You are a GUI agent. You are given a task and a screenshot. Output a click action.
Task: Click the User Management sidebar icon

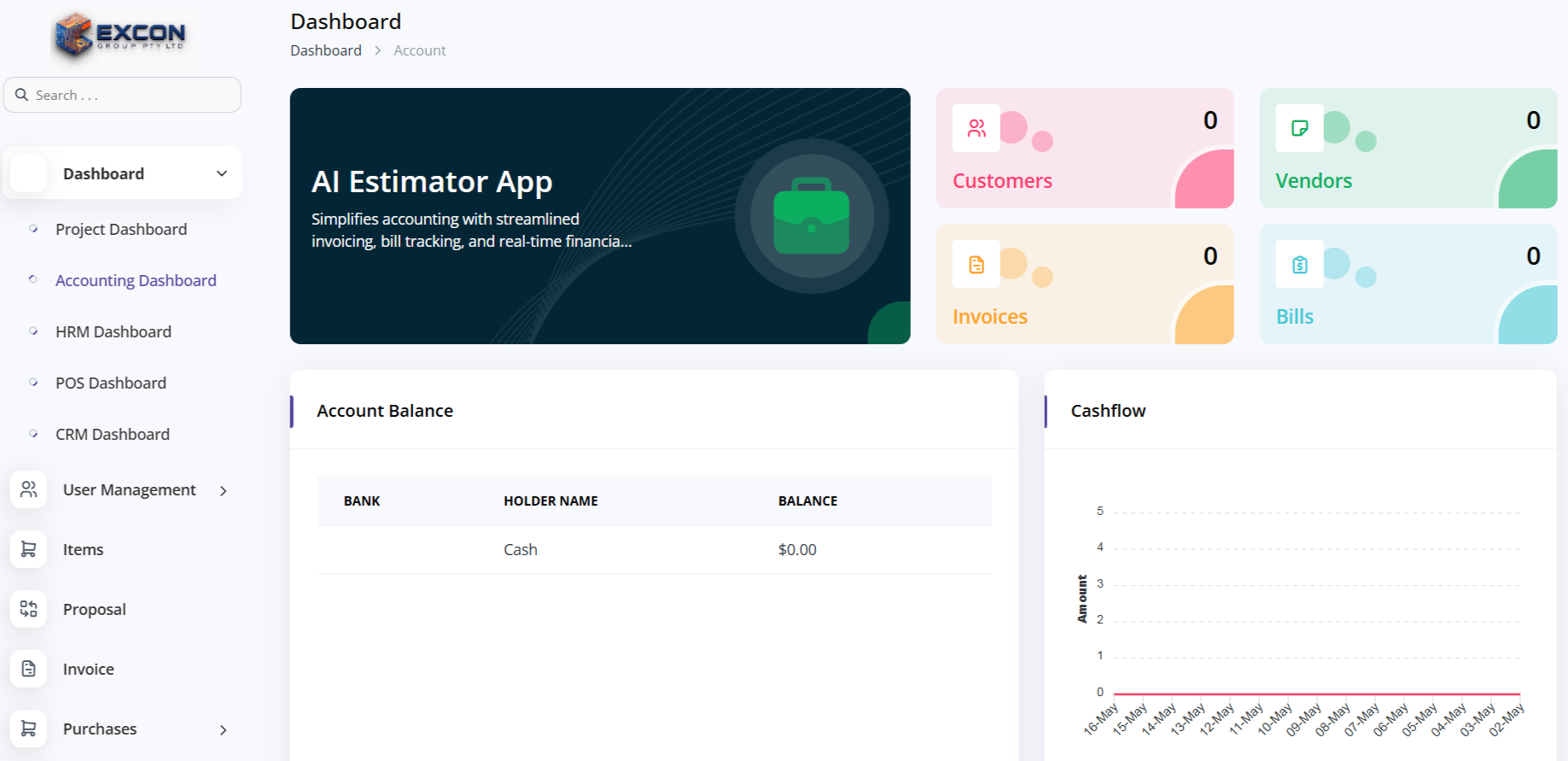pyautogui.click(x=29, y=489)
